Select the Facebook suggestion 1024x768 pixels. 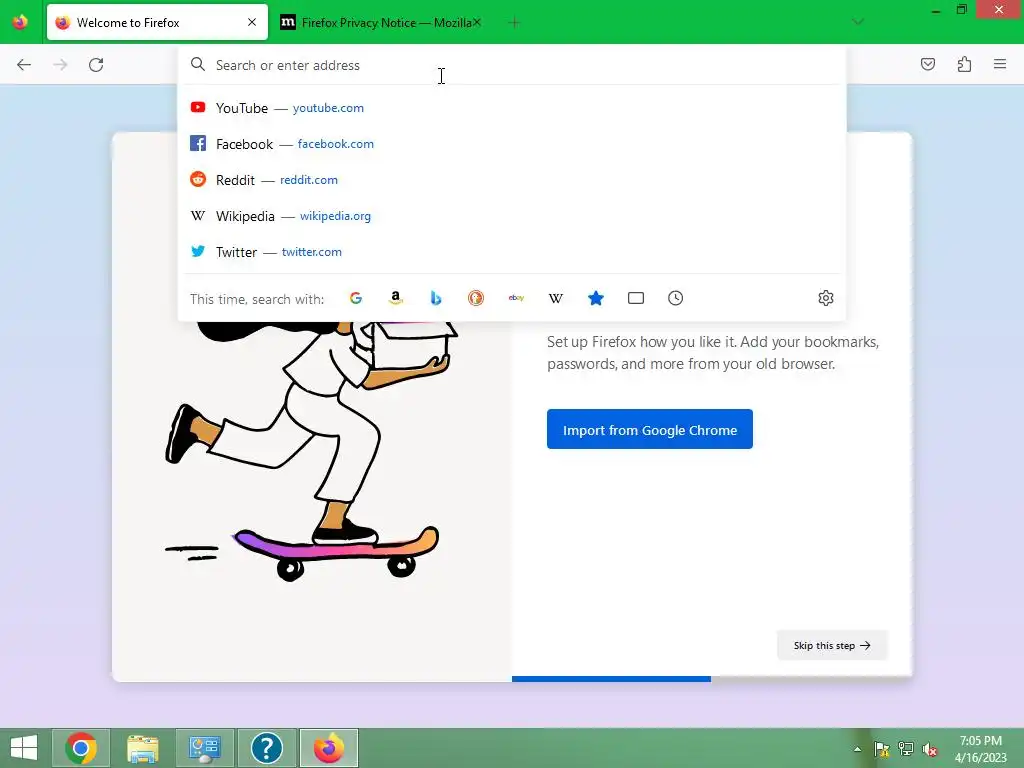(x=511, y=144)
